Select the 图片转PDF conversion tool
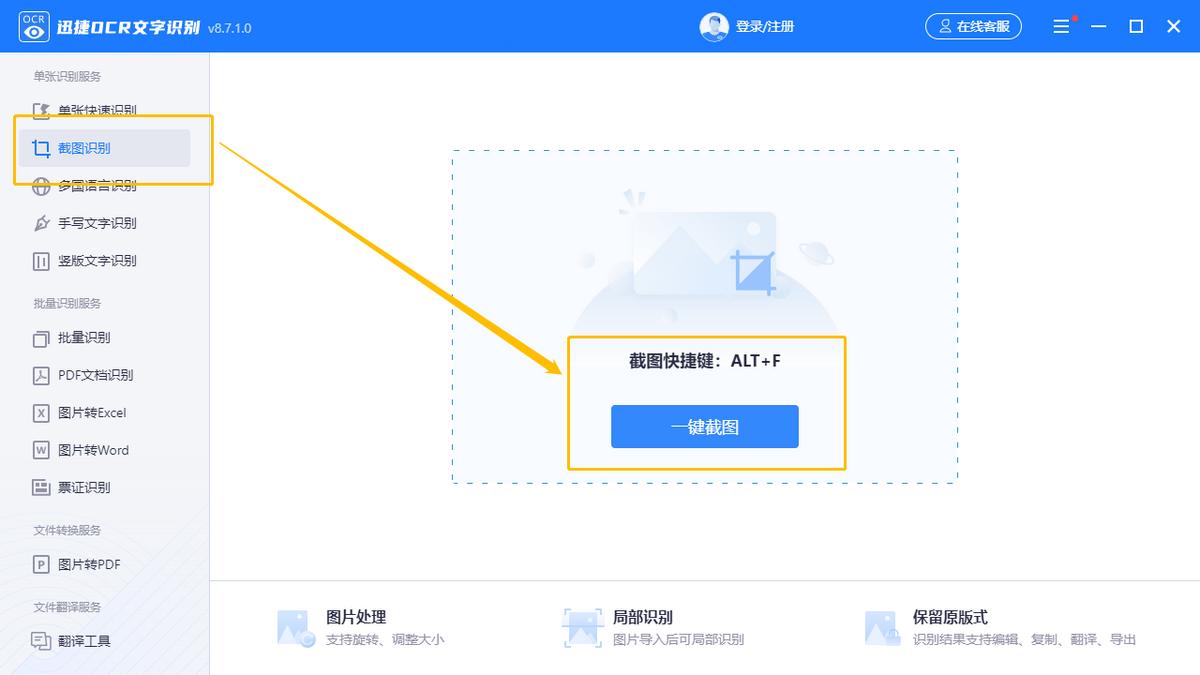Screen dimensions: 1200x675 [x=82, y=564]
